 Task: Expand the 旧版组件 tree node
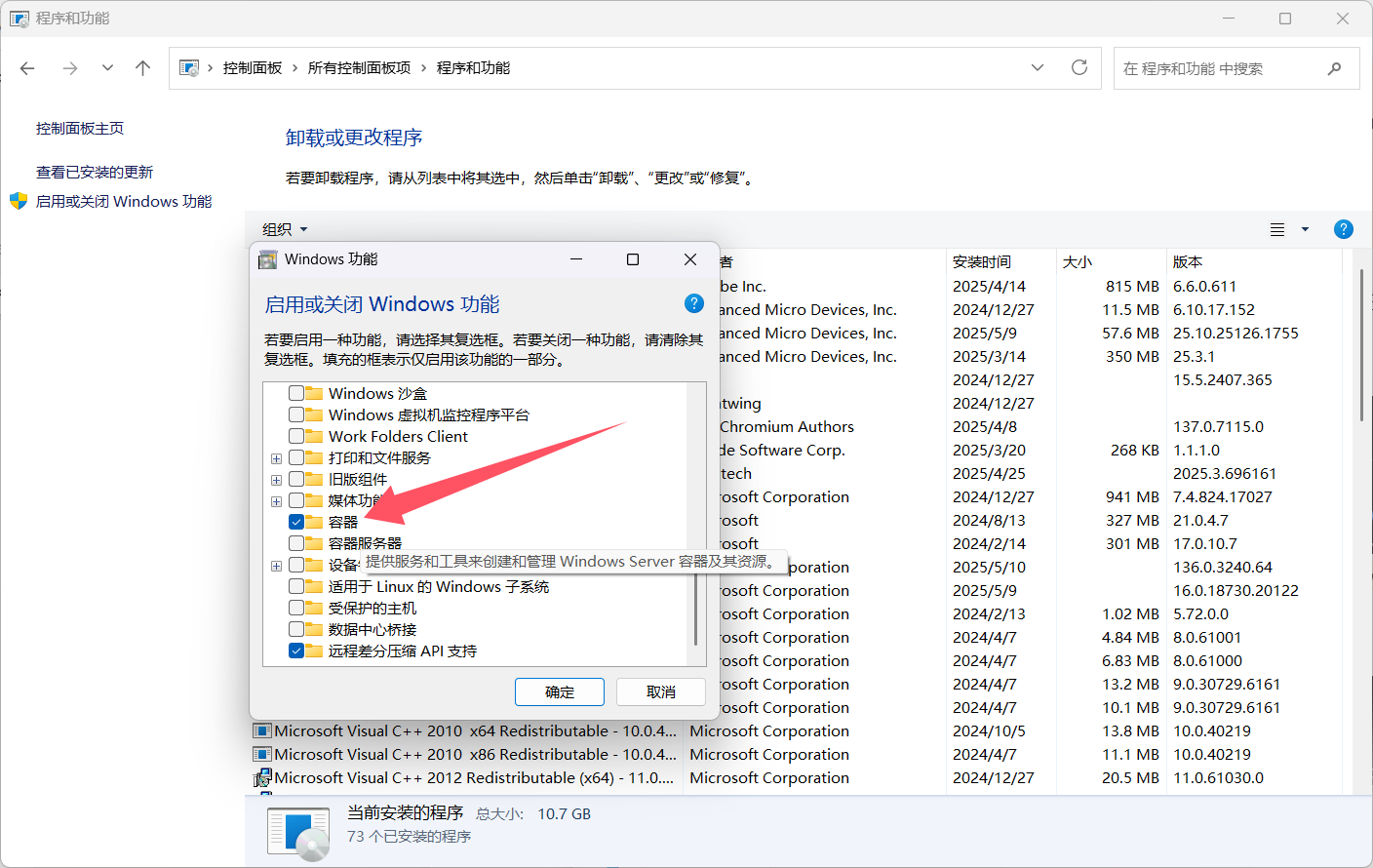[276, 479]
